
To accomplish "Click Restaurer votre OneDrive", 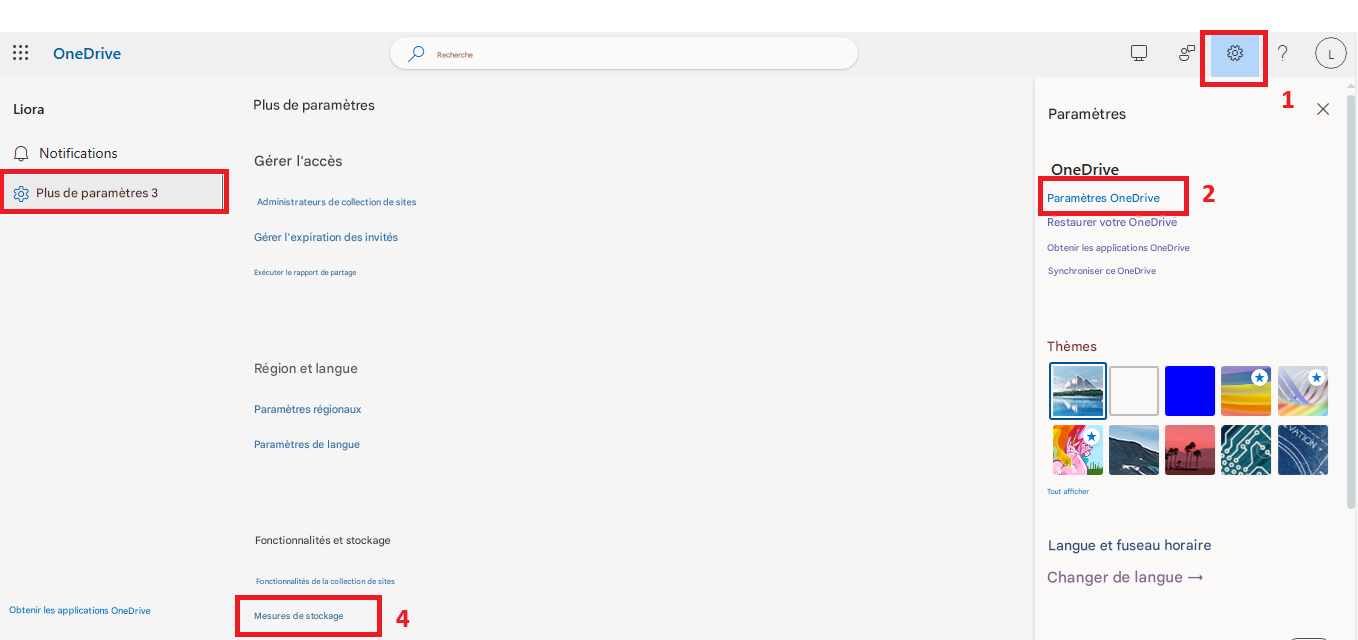I will pos(1112,222).
